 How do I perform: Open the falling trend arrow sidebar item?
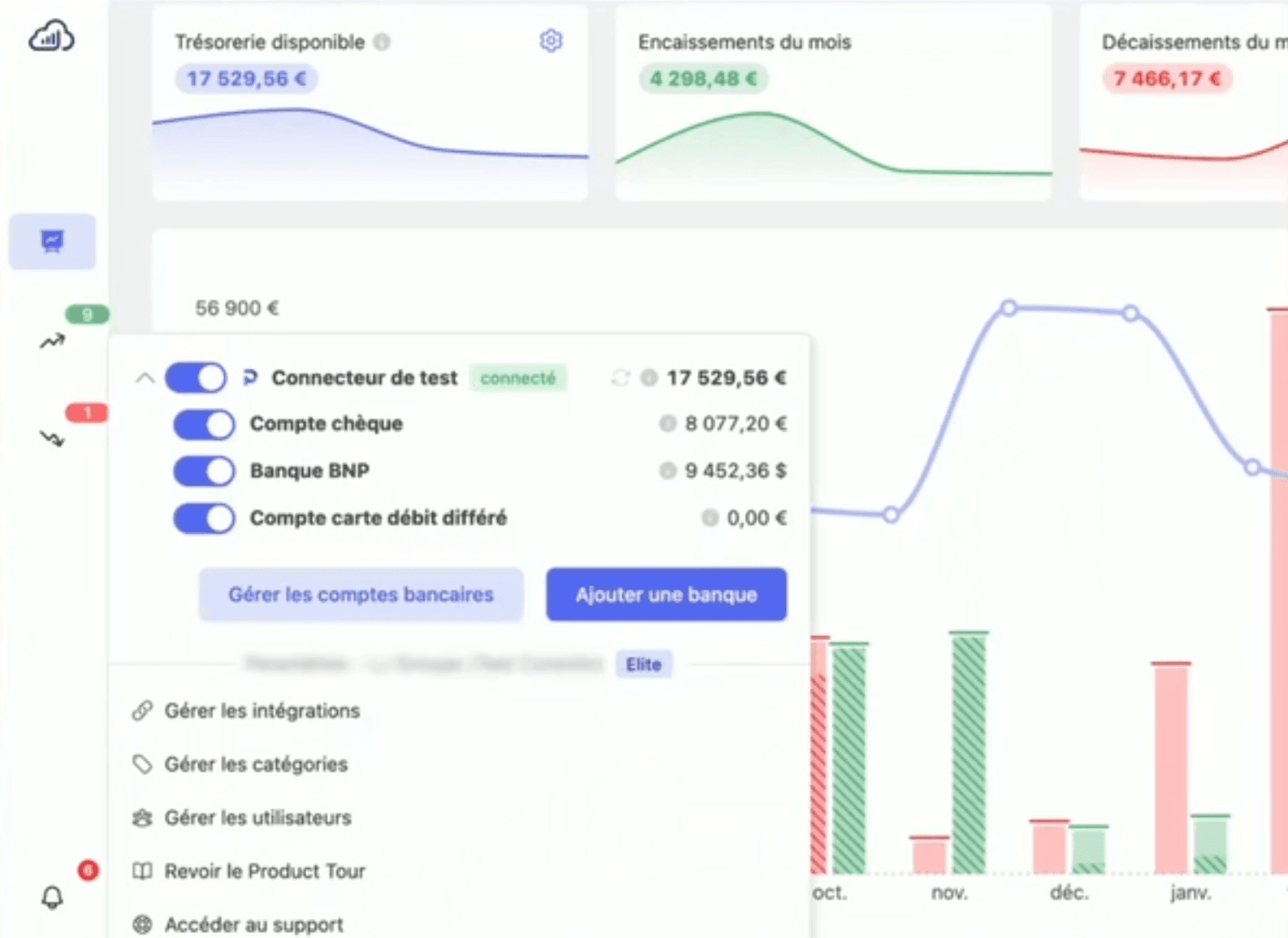(52, 439)
